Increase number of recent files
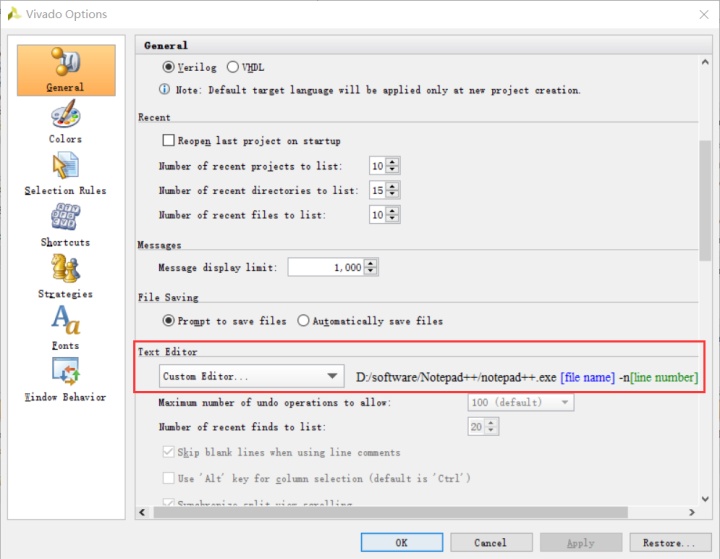The width and height of the screenshot is (720, 559). coord(392,211)
